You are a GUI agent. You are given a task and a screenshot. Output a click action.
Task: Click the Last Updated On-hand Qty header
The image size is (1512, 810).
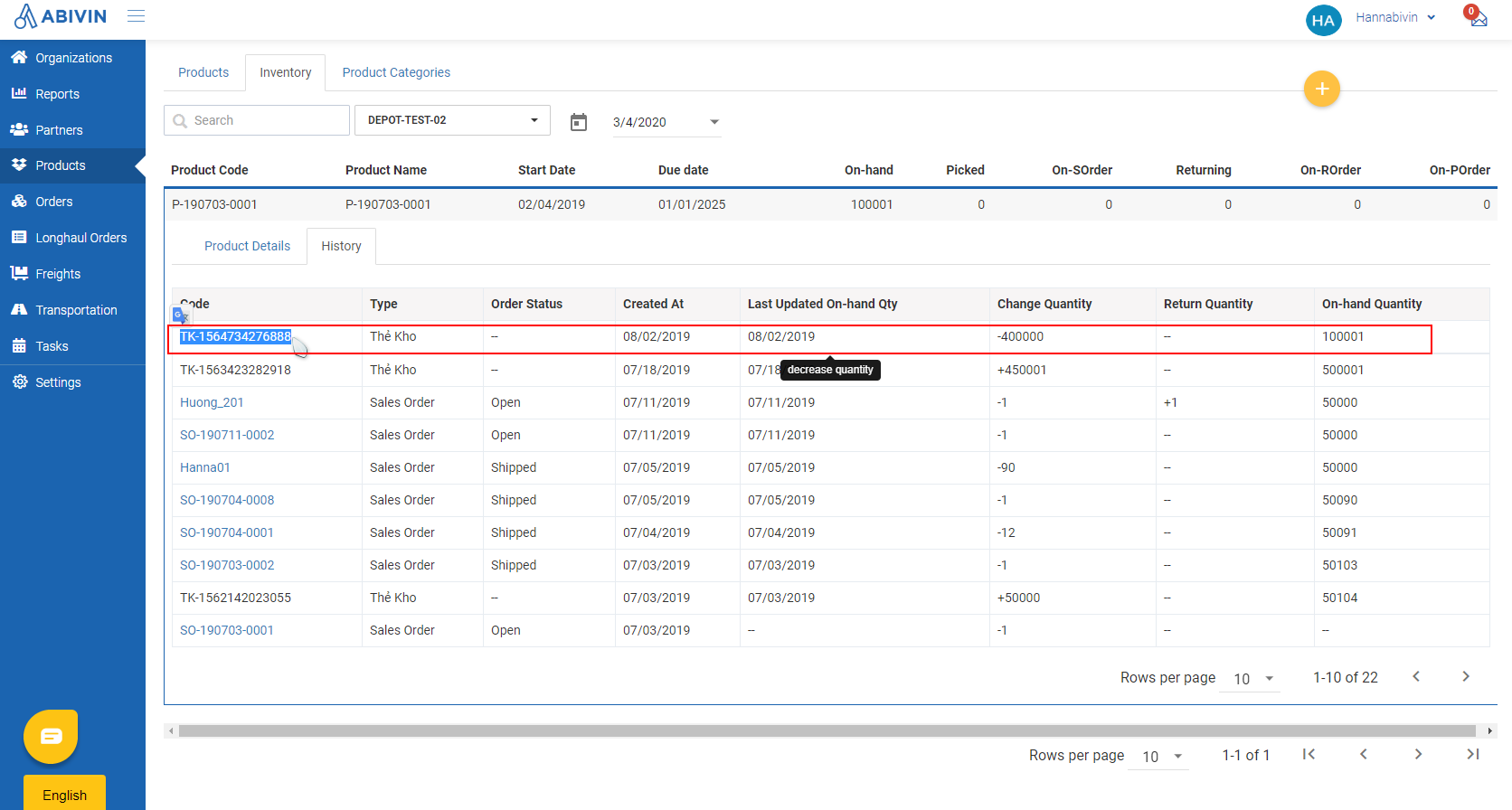pos(822,304)
